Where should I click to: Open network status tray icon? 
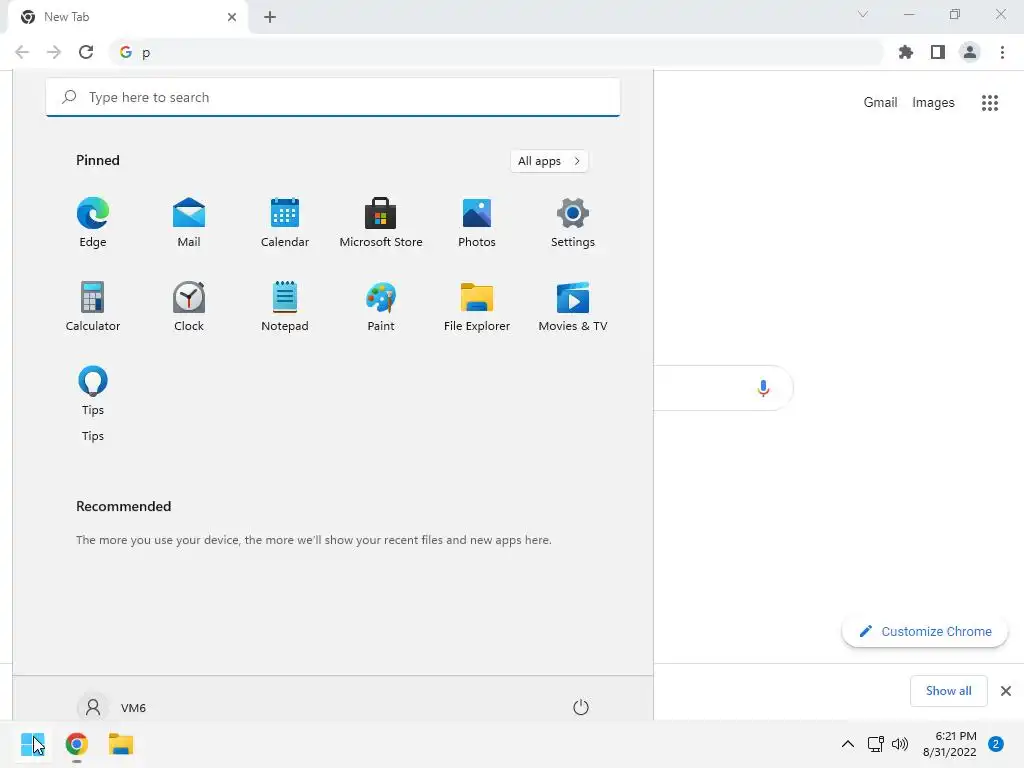click(875, 744)
